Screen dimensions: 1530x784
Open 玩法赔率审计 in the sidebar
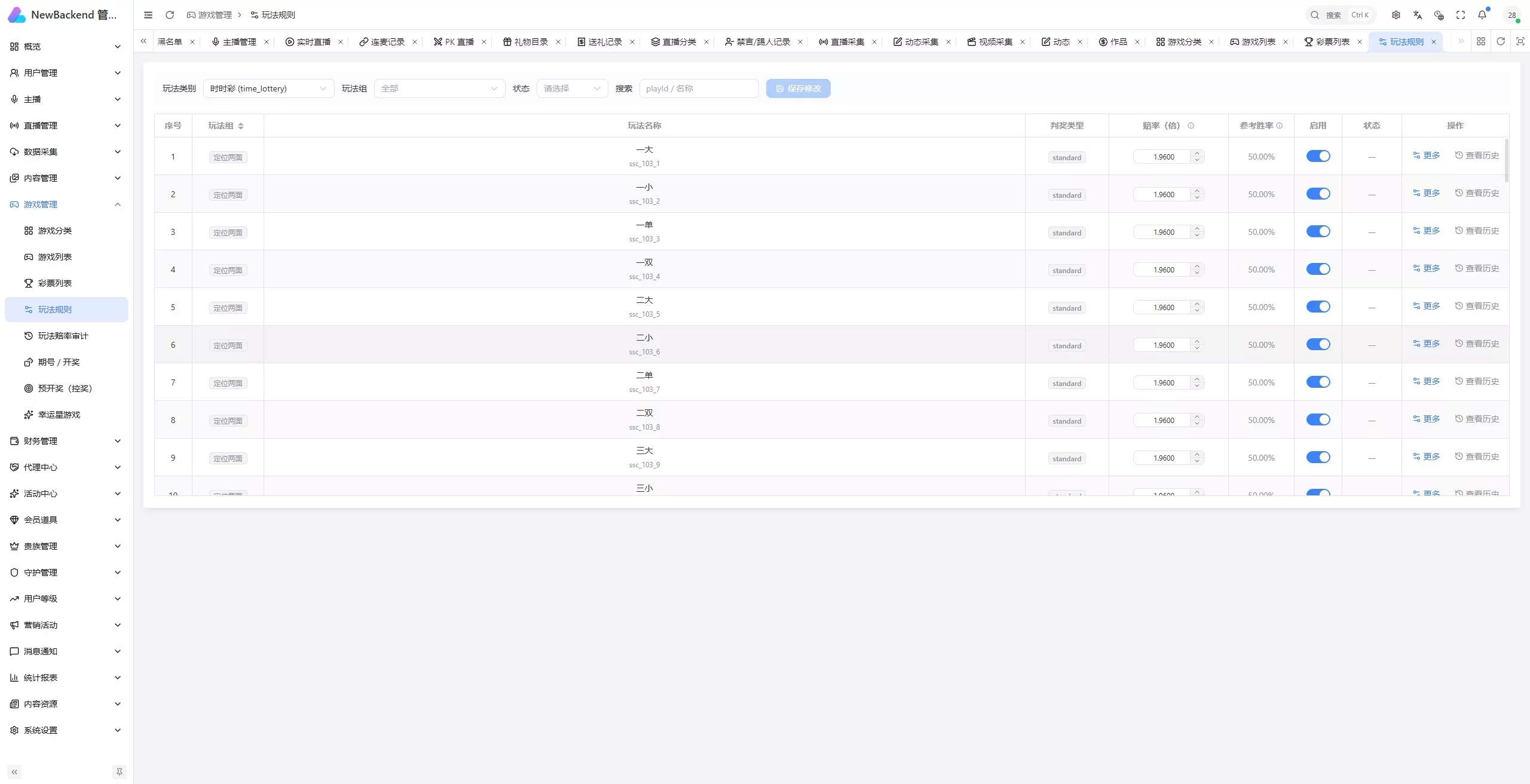click(x=66, y=336)
